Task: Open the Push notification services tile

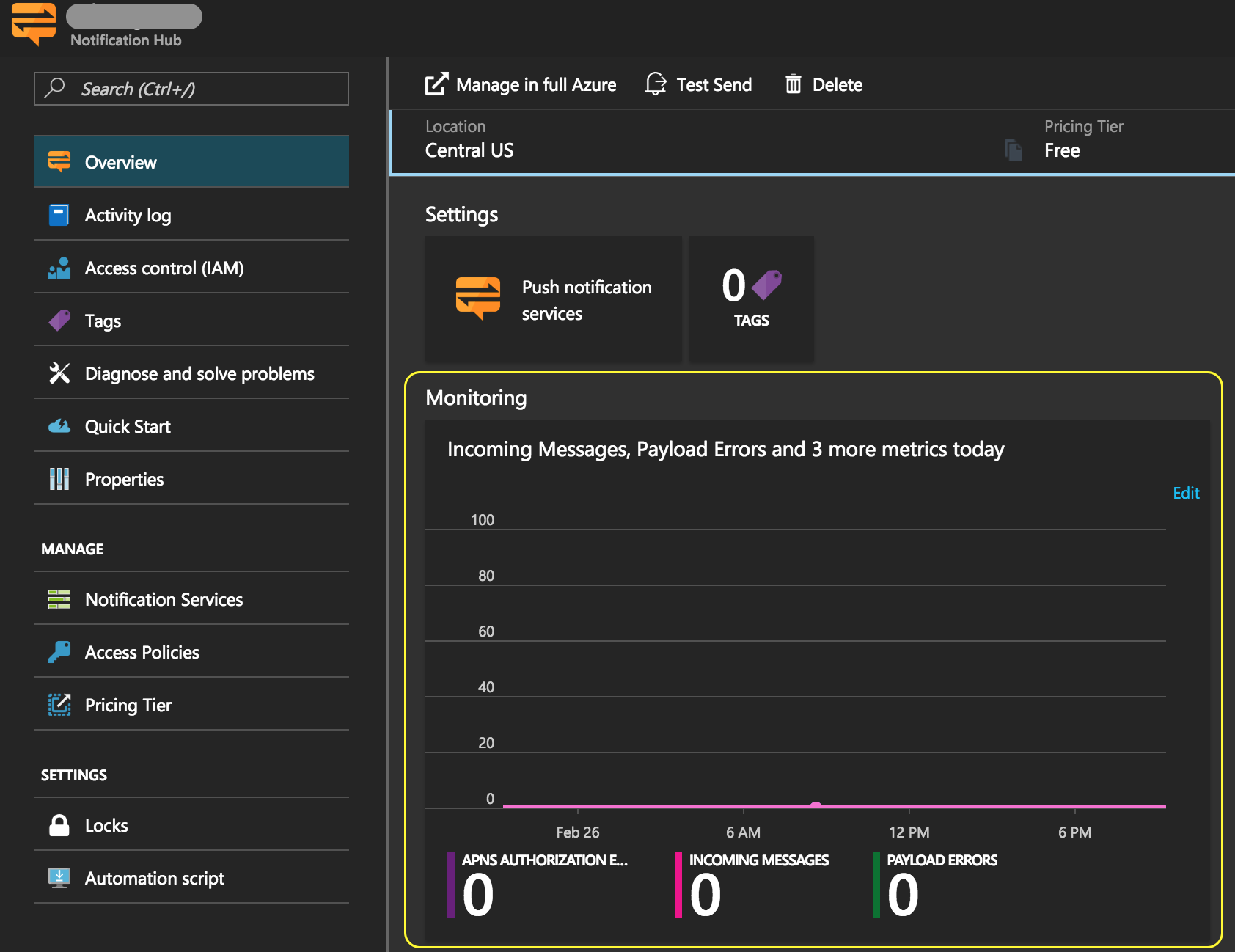Action: (x=554, y=299)
